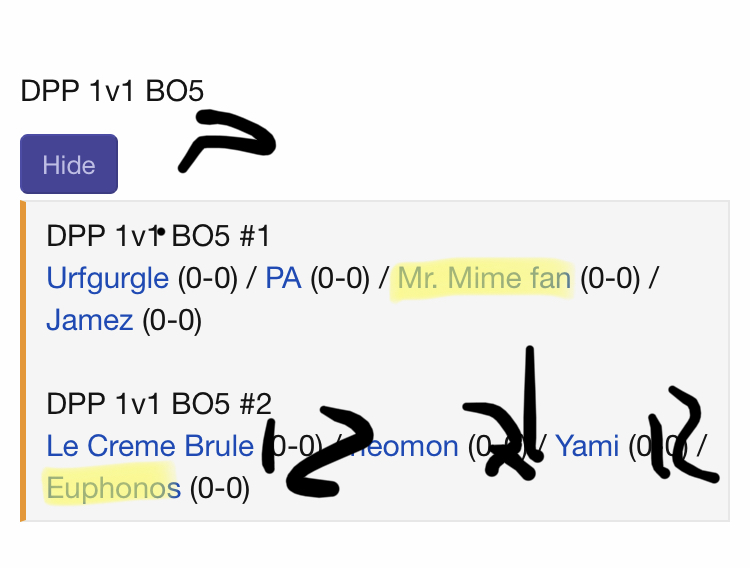Click the (0-0) record next to Urfgurgle
The image size is (750, 568).
208,278
